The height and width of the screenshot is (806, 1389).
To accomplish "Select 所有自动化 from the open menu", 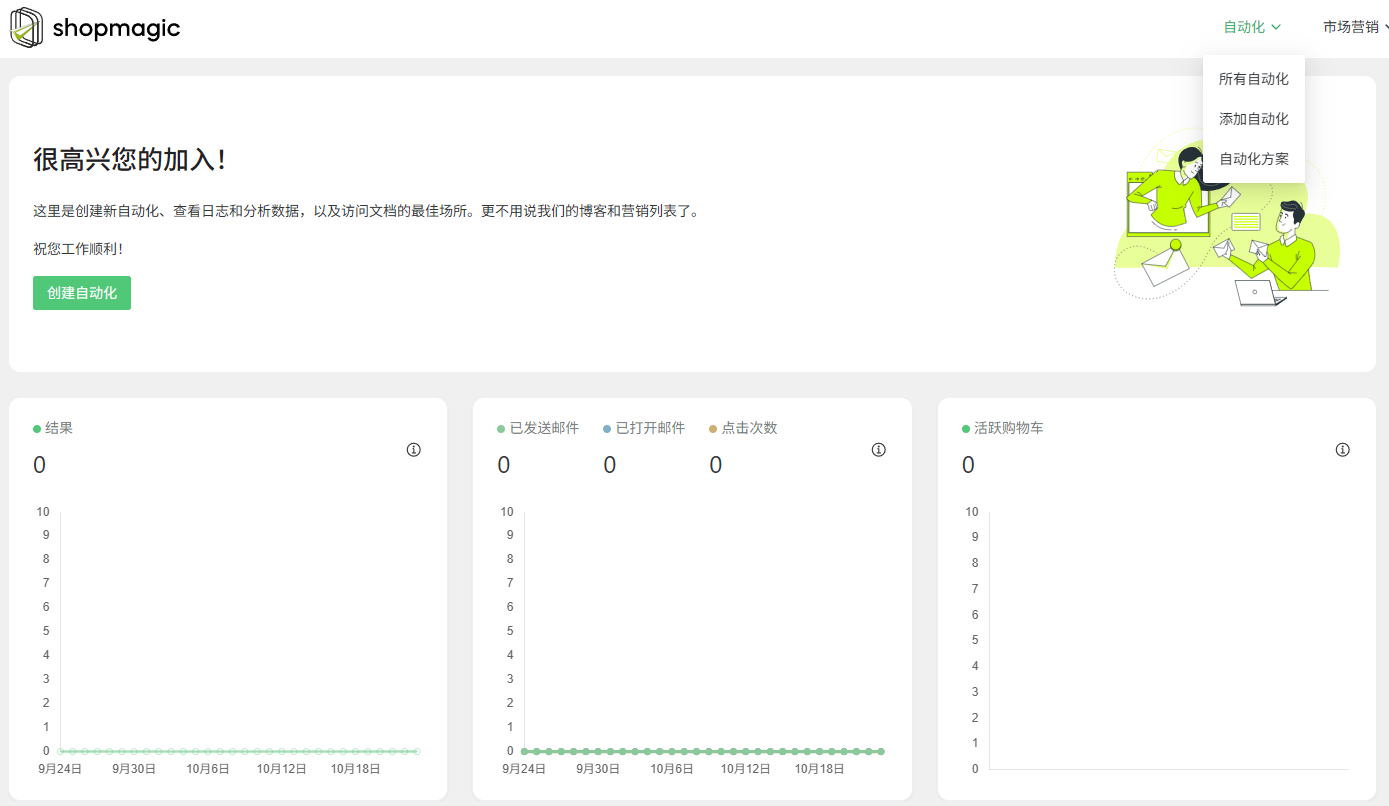I will pos(1253,79).
